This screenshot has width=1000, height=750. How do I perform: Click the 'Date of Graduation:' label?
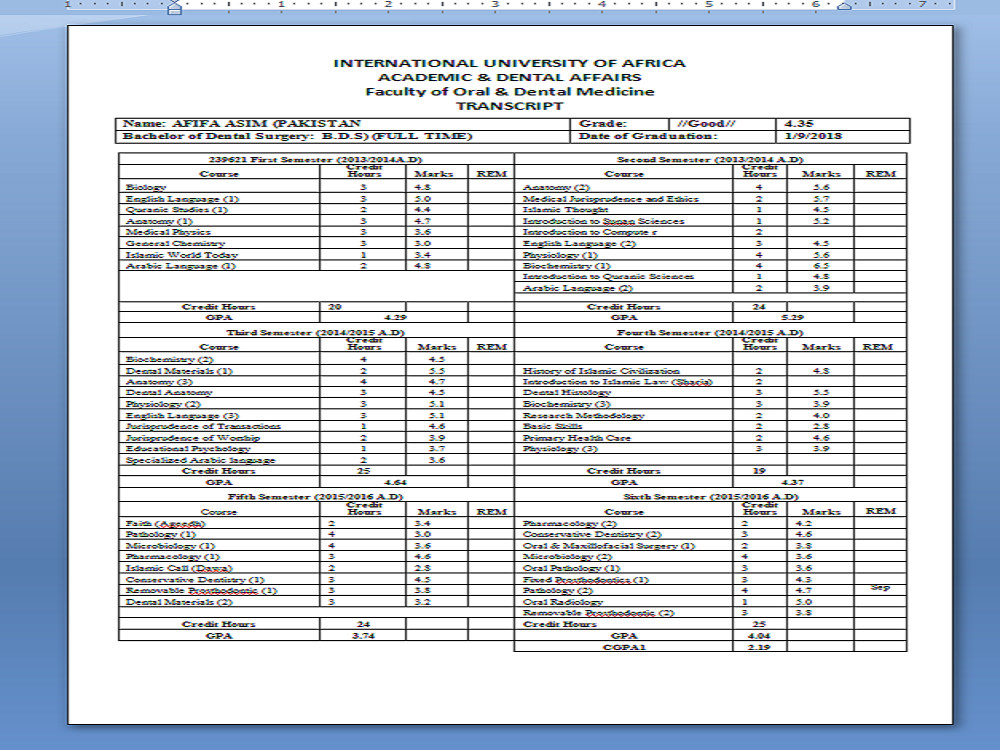[648, 136]
